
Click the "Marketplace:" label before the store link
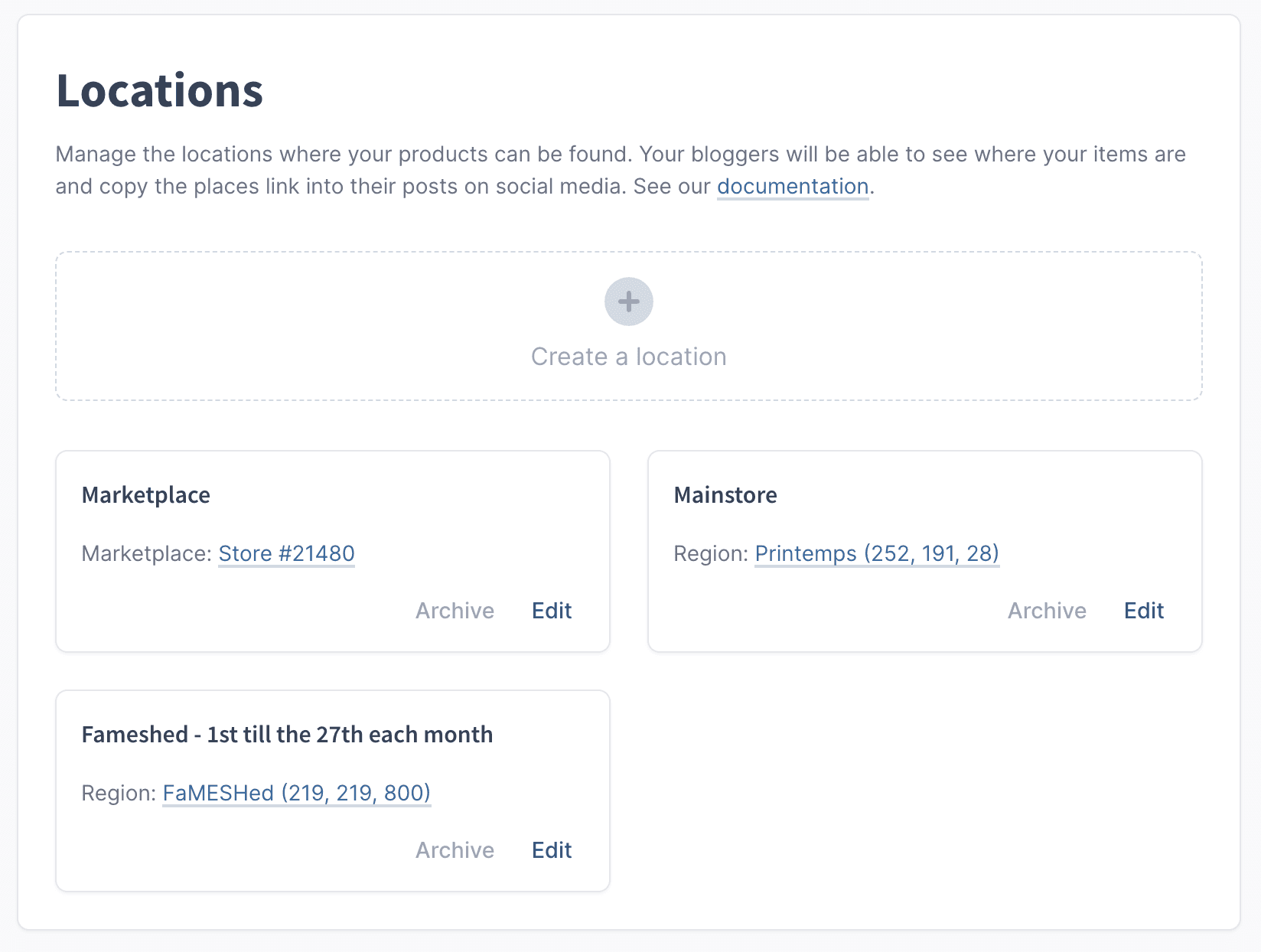(x=146, y=553)
